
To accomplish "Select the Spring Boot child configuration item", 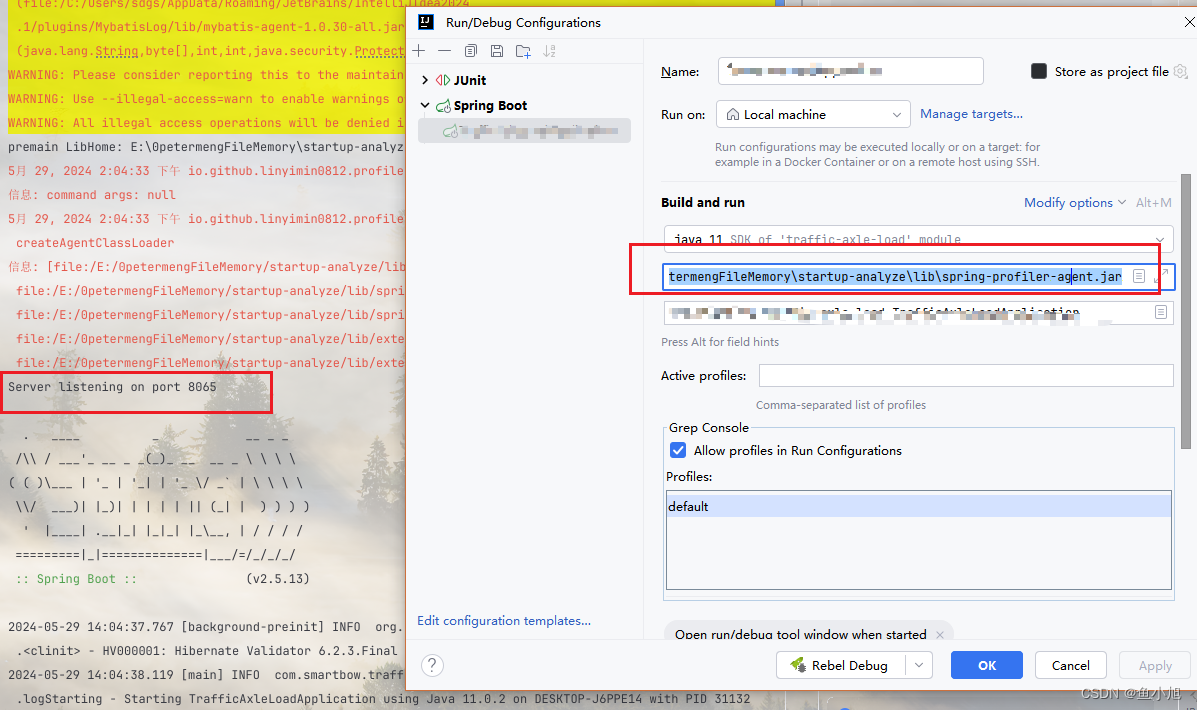I will (524, 131).
